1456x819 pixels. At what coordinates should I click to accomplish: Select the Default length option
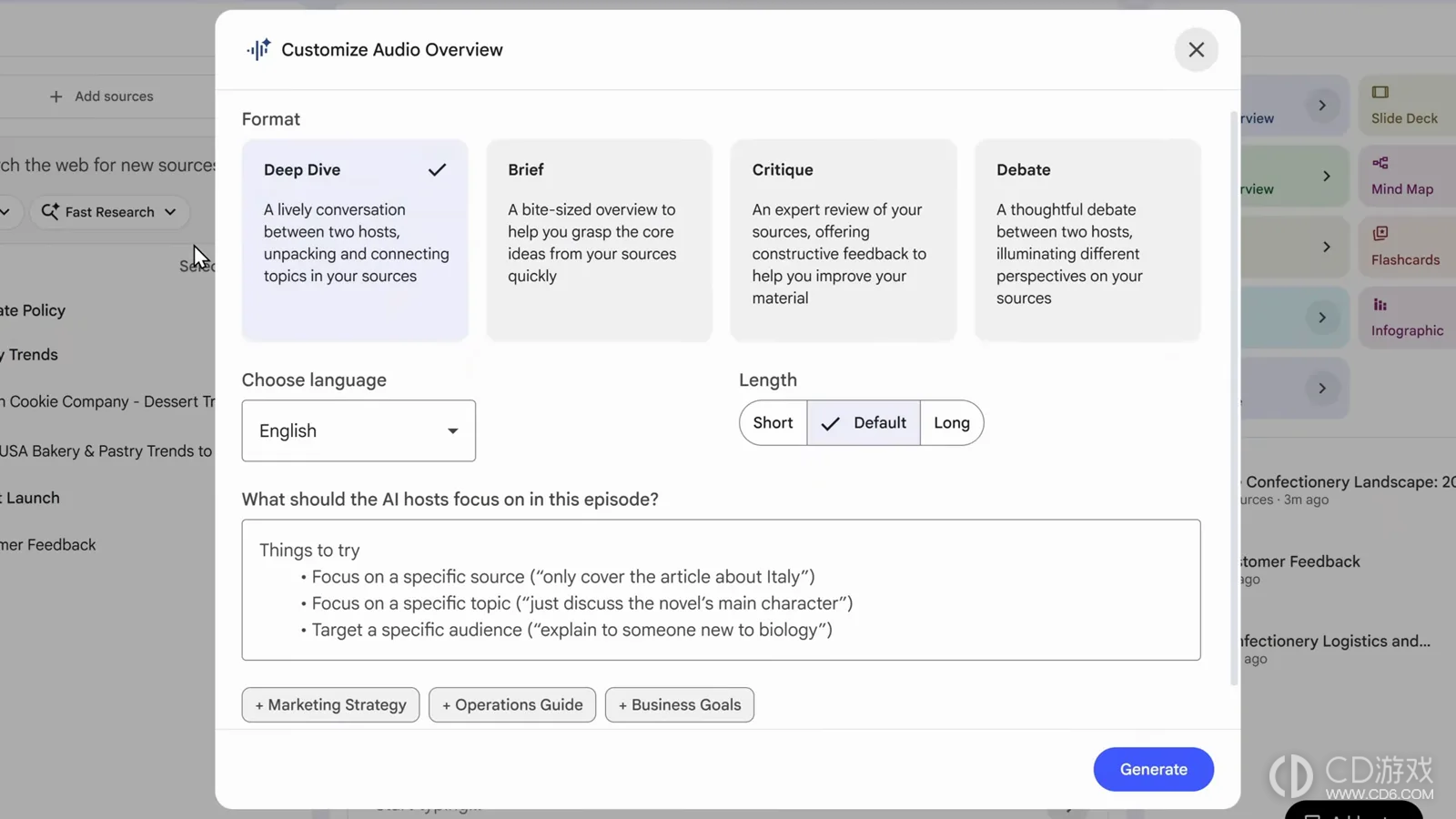pyautogui.click(x=864, y=423)
